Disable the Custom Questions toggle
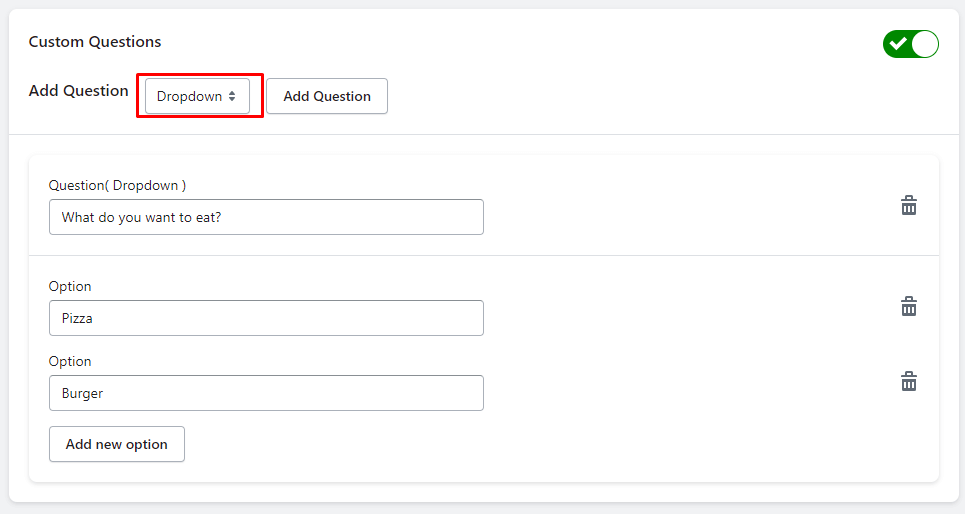Viewport: 965px width, 514px height. pyautogui.click(x=910, y=44)
